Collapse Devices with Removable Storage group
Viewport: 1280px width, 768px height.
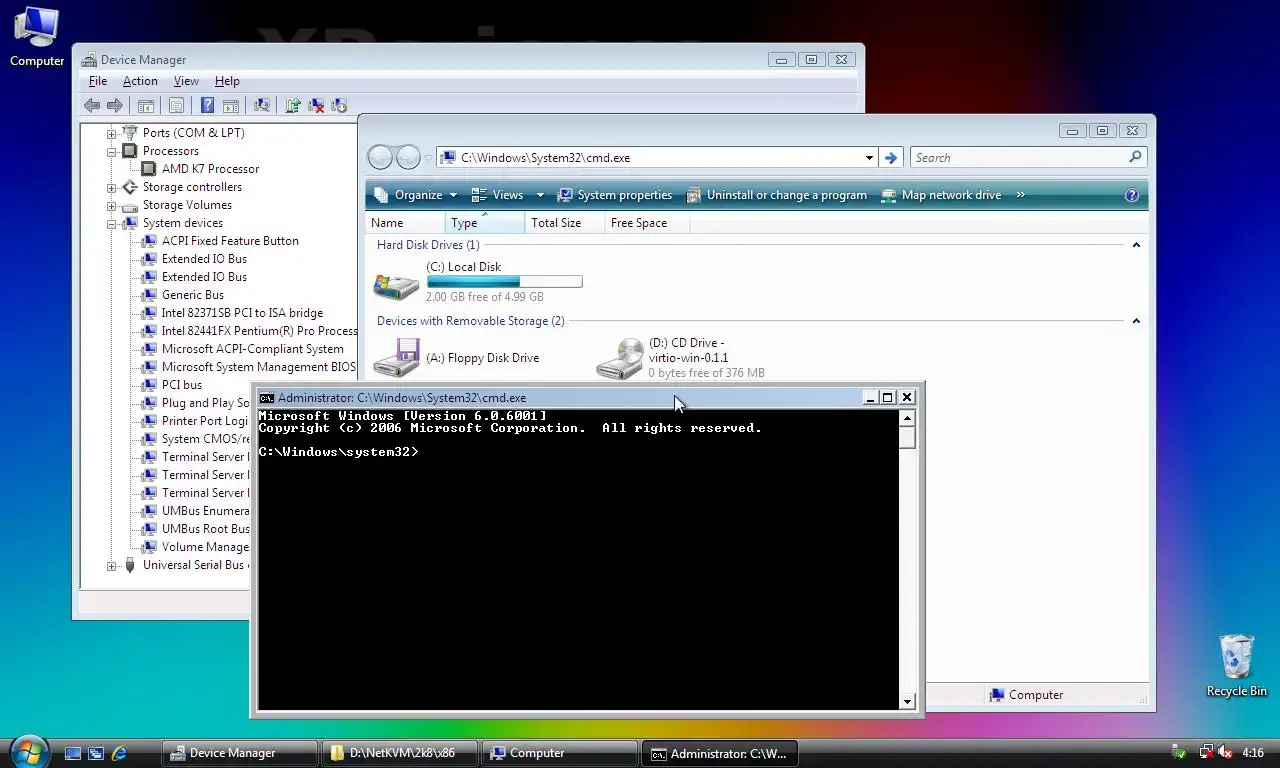coord(1136,321)
